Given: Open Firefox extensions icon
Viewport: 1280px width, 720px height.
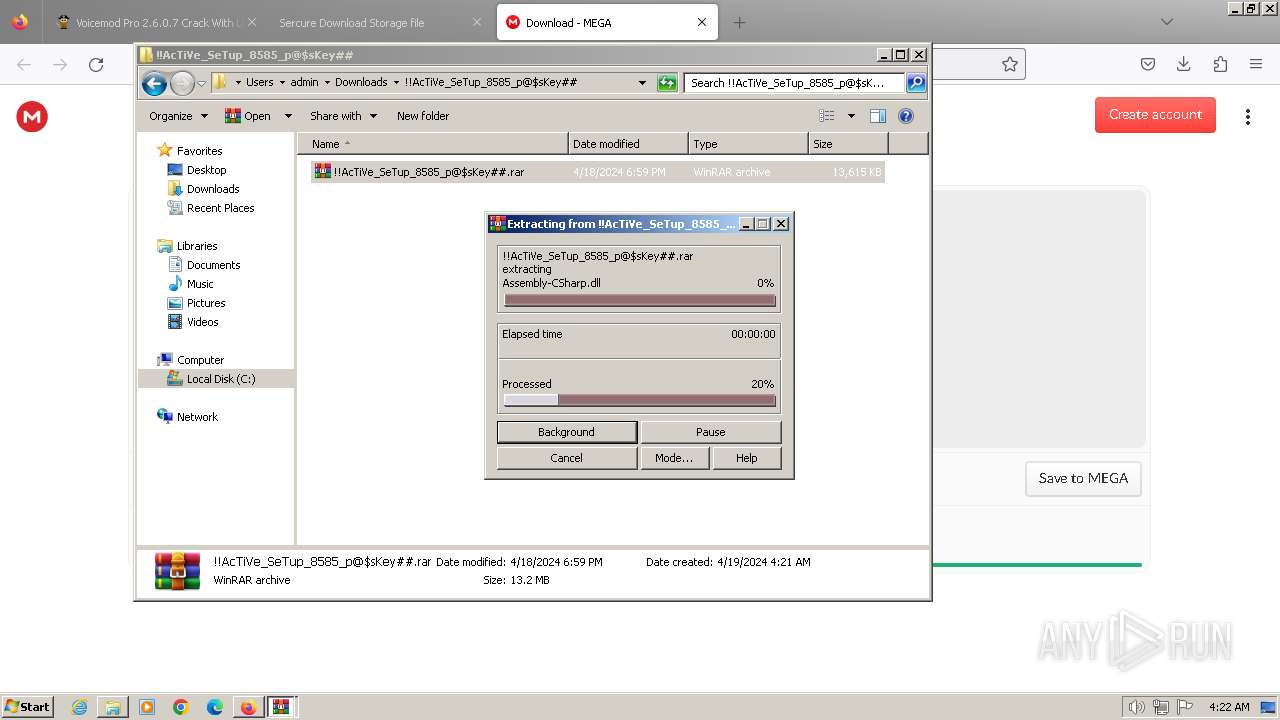Looking at the screenshot, I should pyautogui.click(x=1220, y=64).
